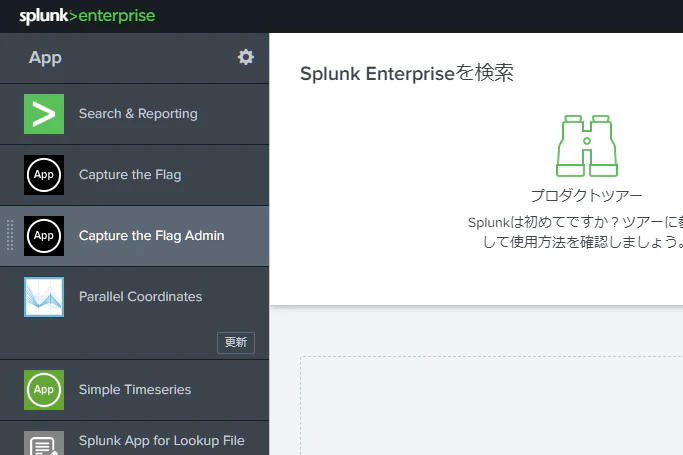Click the Parallel Coordinates chart icon

(x=44, y=297)
